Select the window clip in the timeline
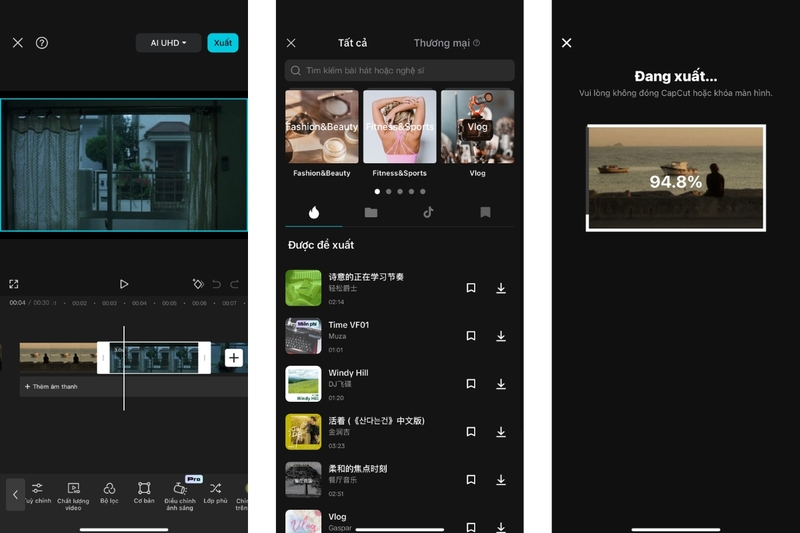 pos(154,358)
